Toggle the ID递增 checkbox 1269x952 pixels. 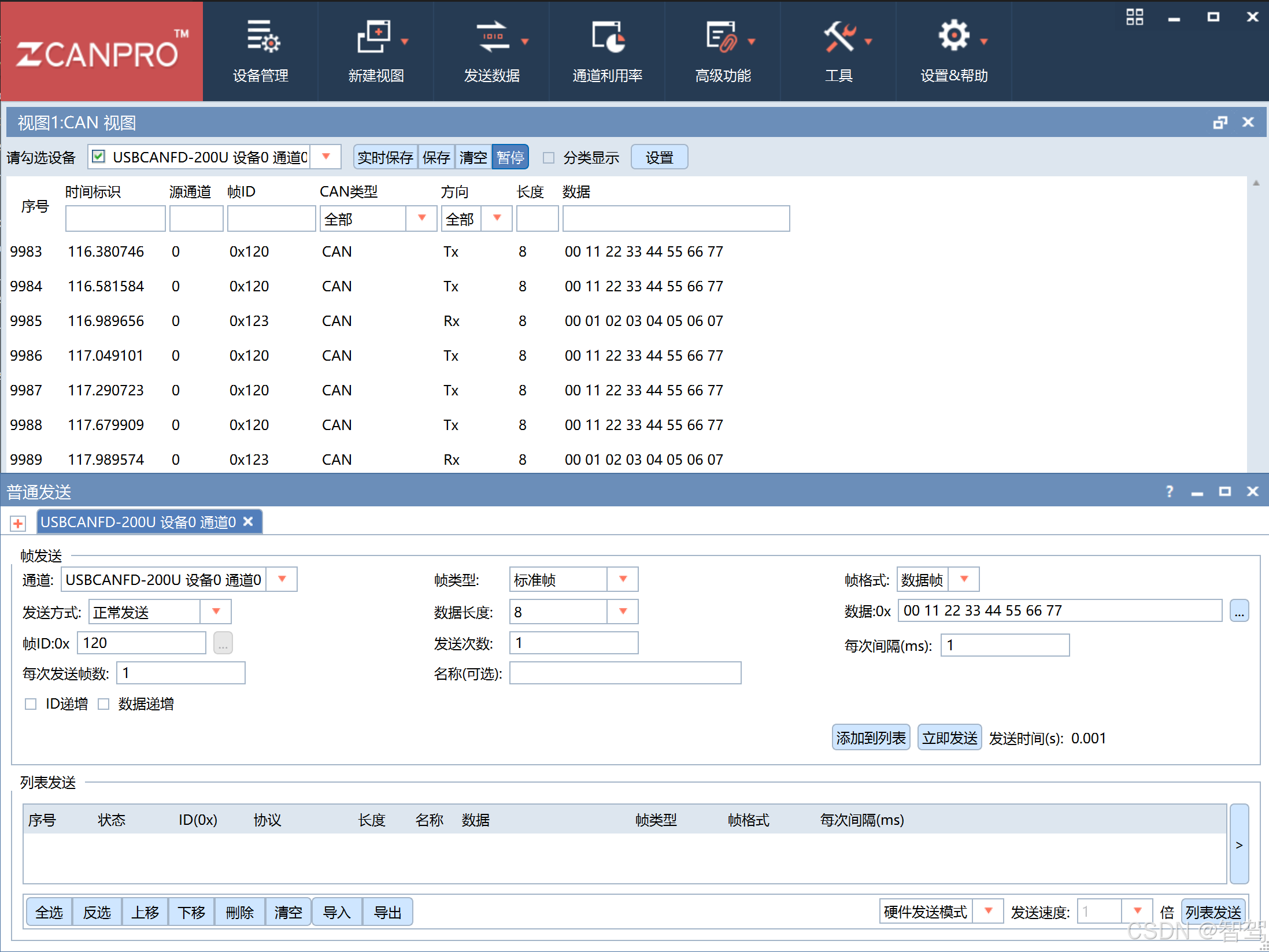(31, 704)
